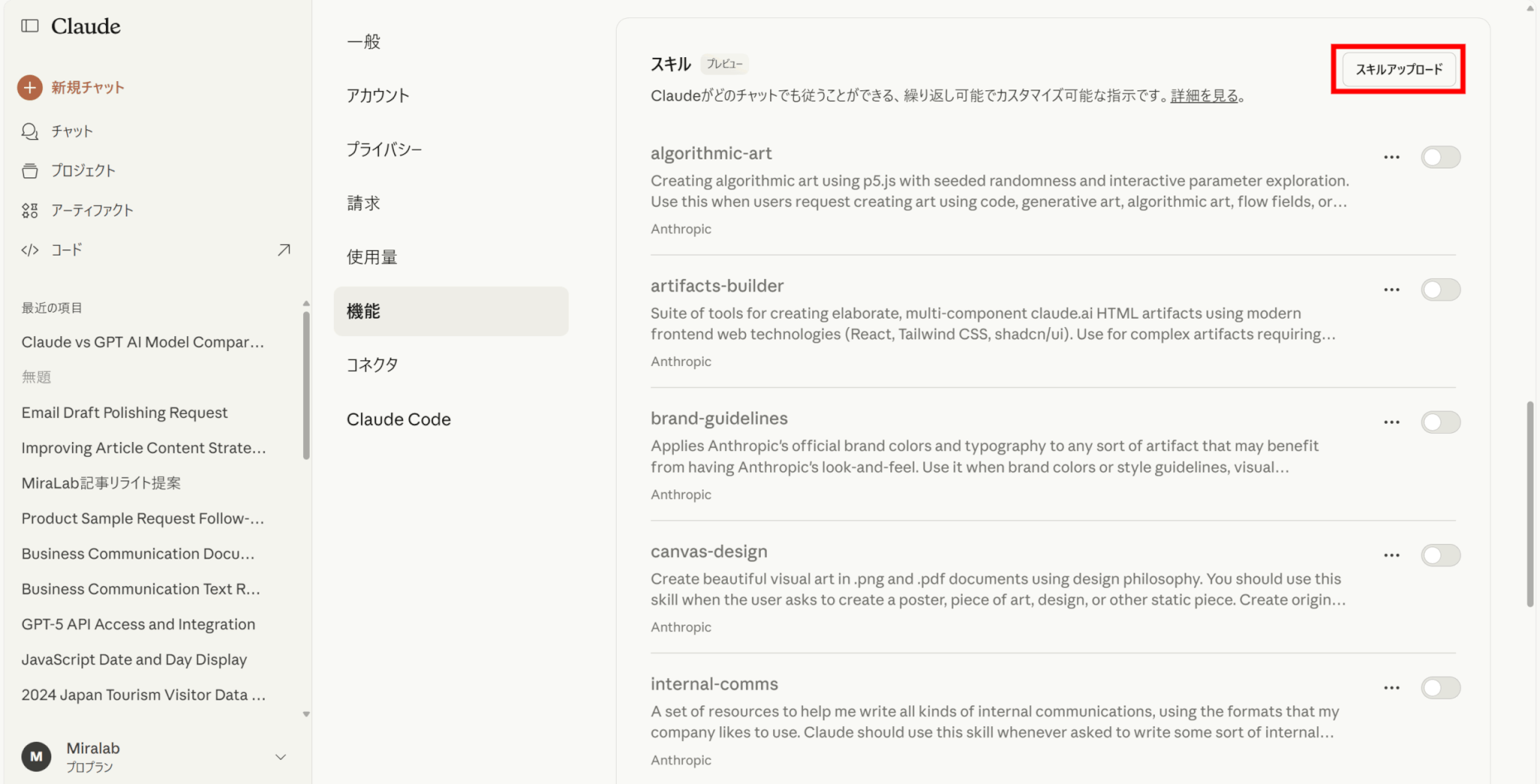Enable the algorithmic-art skill toggle
Viewport: 1540px width, 784px height.
[x=1440, y=157]
